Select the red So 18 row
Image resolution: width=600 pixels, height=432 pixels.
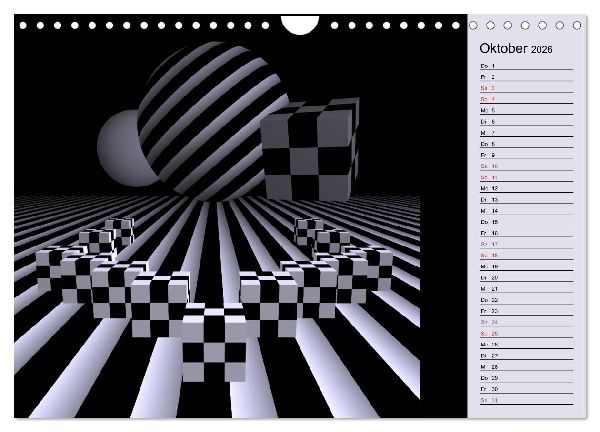(x=527, y=256)
